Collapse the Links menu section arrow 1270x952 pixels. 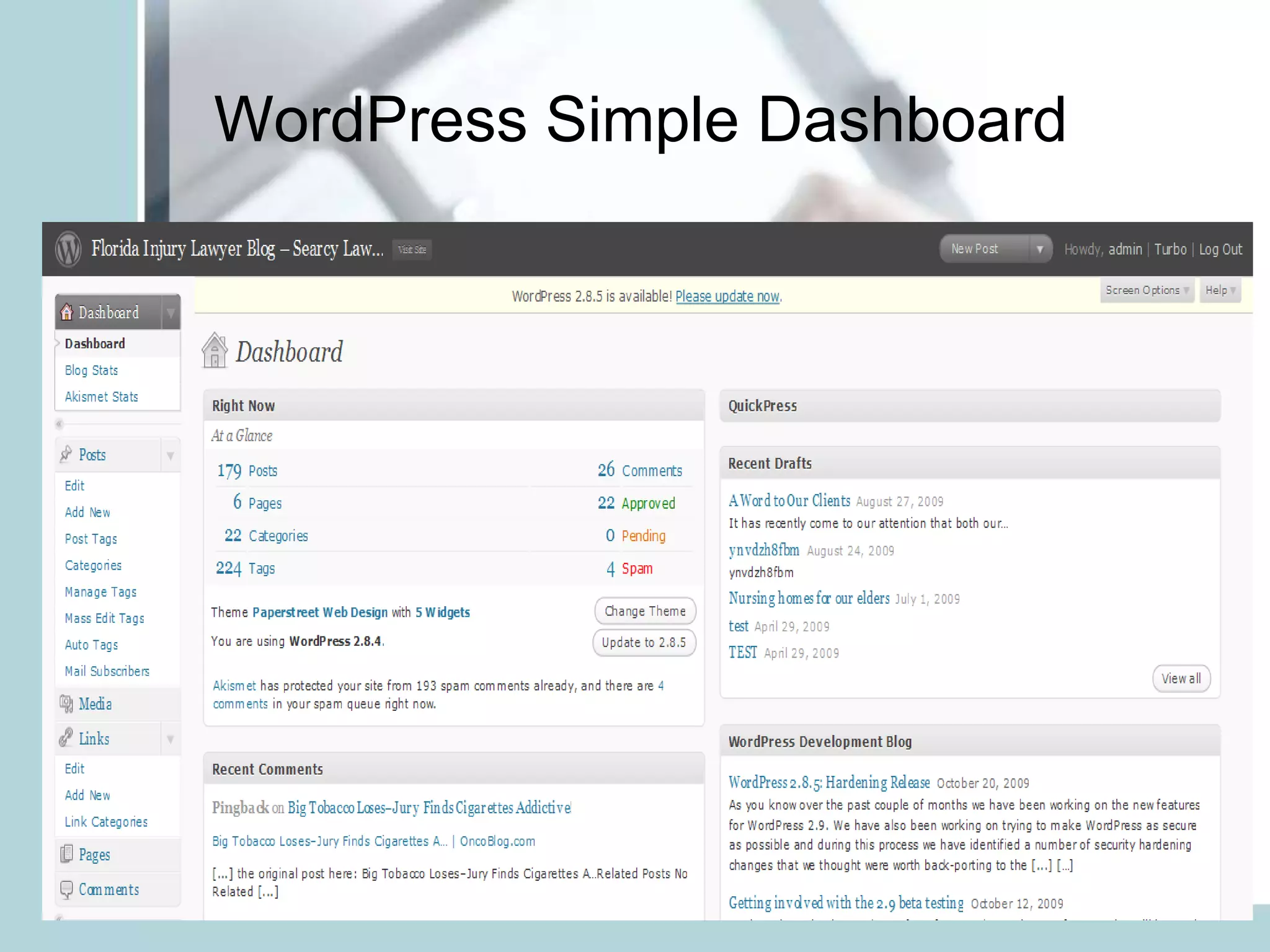(x=171, y=739)
